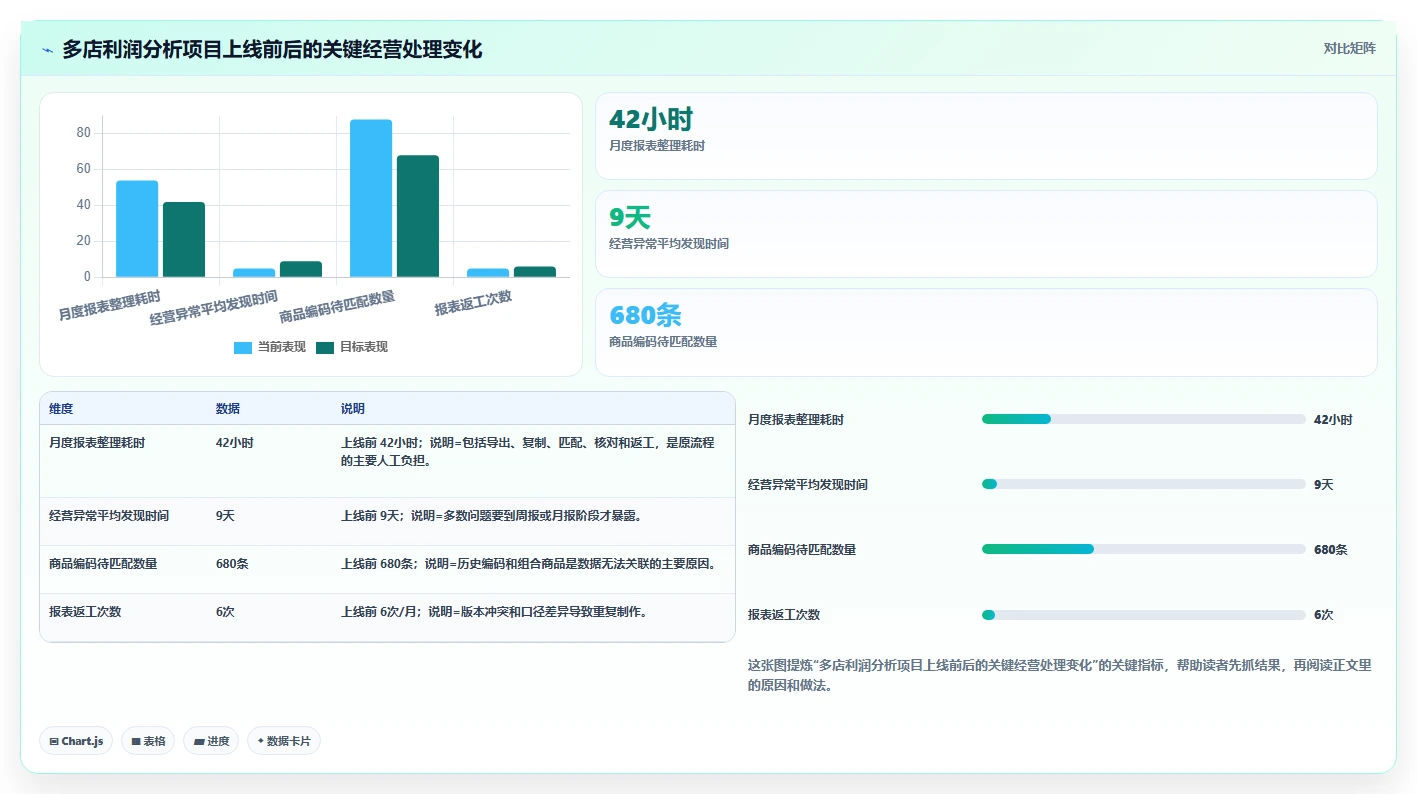Click the icon in the 进度 tag

click(x=198, y=742)
